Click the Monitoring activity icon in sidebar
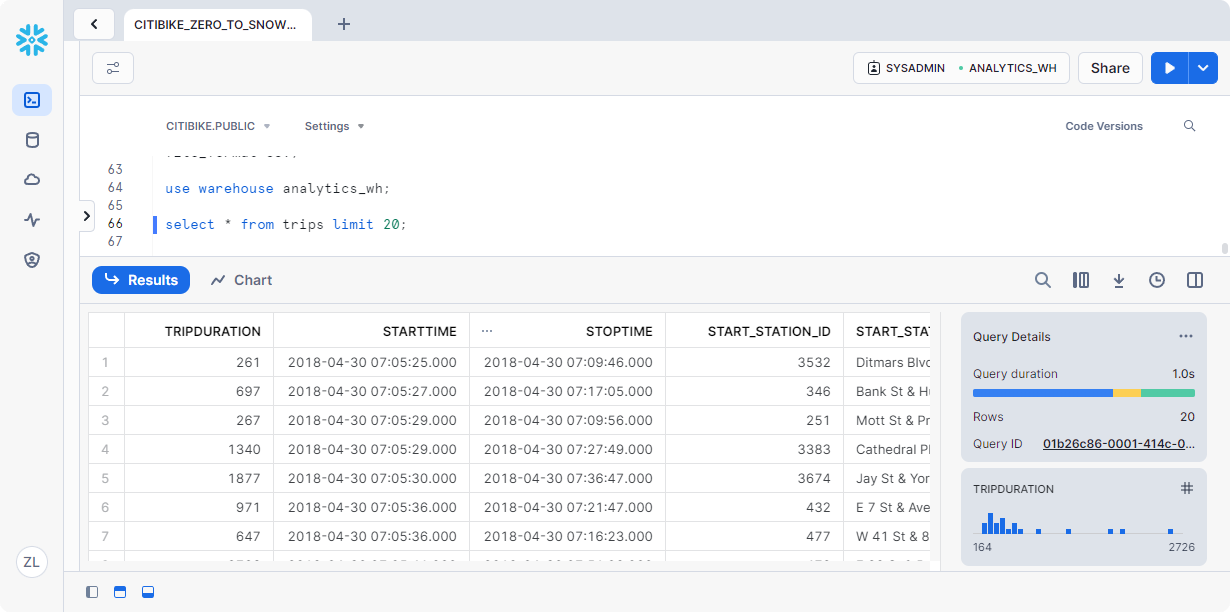 click(x=32, y=220)
